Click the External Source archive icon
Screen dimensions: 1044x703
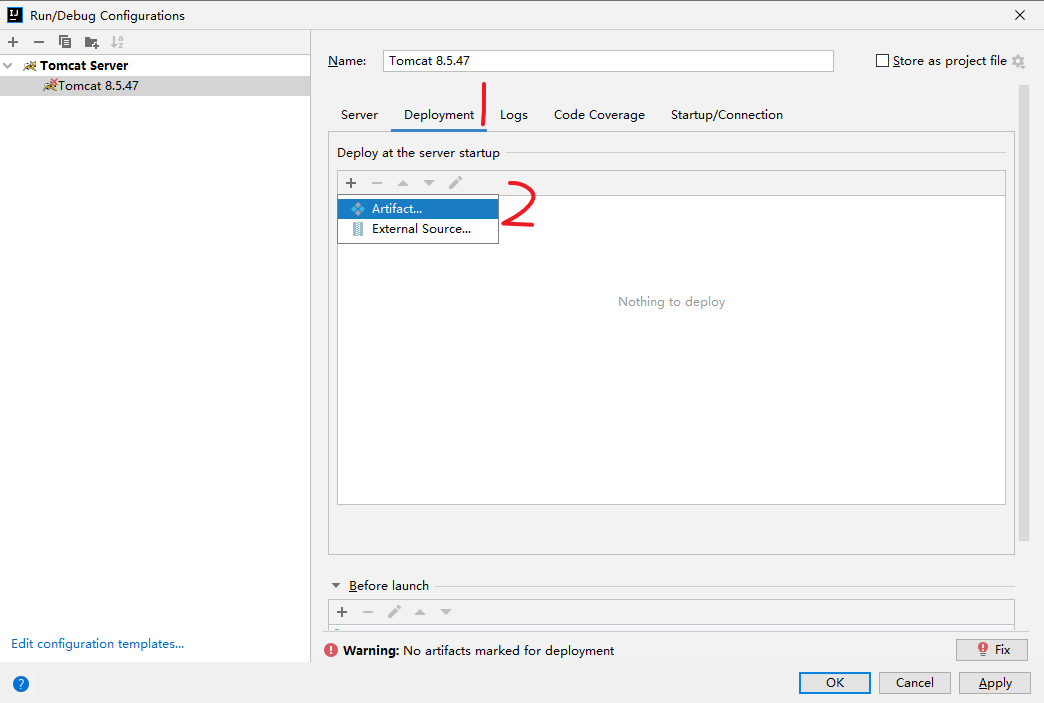point(358,229)
